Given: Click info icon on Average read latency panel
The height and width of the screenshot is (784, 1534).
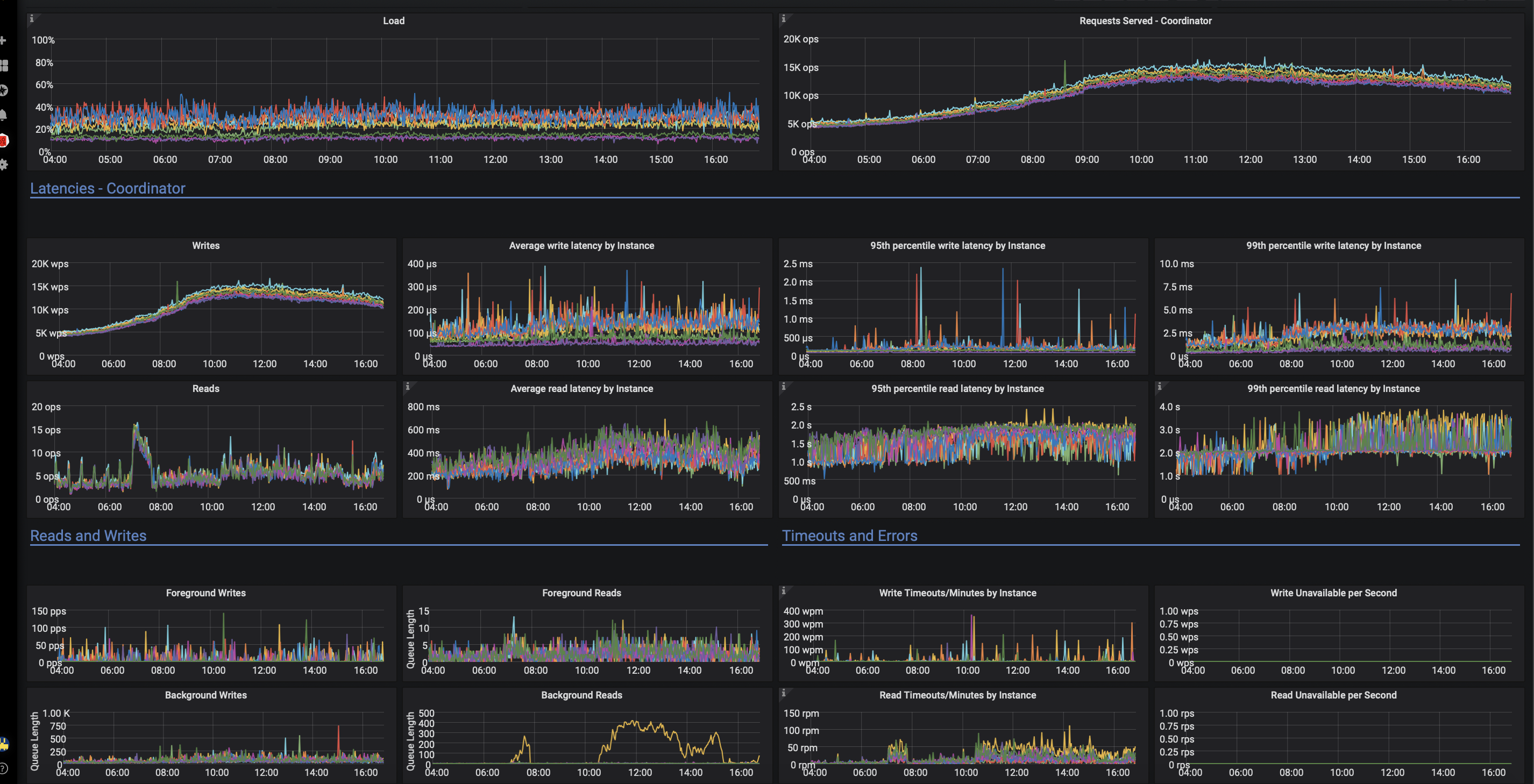Looking at the screenshot, I should coord(407,387).
